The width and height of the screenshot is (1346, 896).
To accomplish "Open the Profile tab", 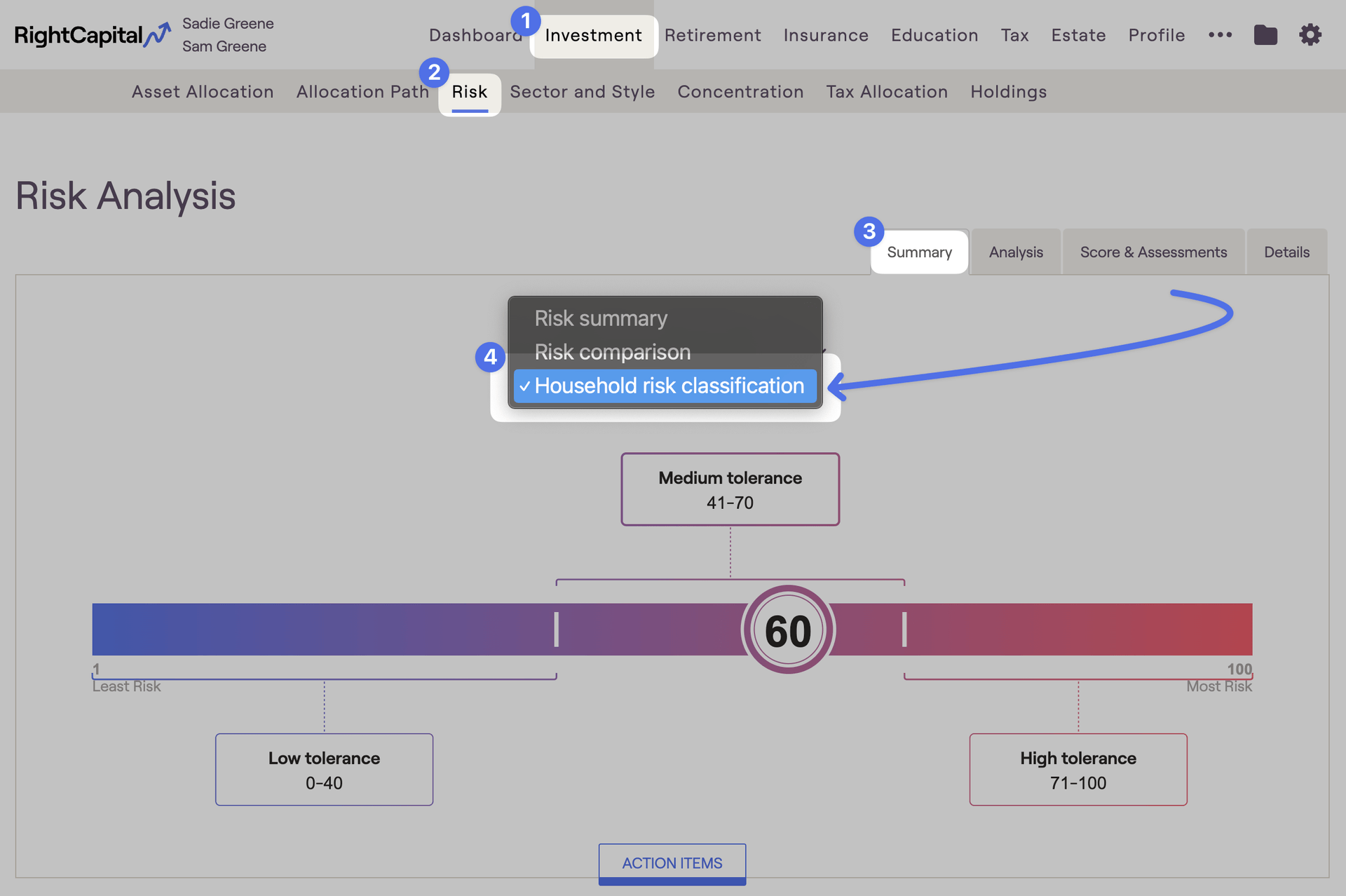I will point(1157,35).
